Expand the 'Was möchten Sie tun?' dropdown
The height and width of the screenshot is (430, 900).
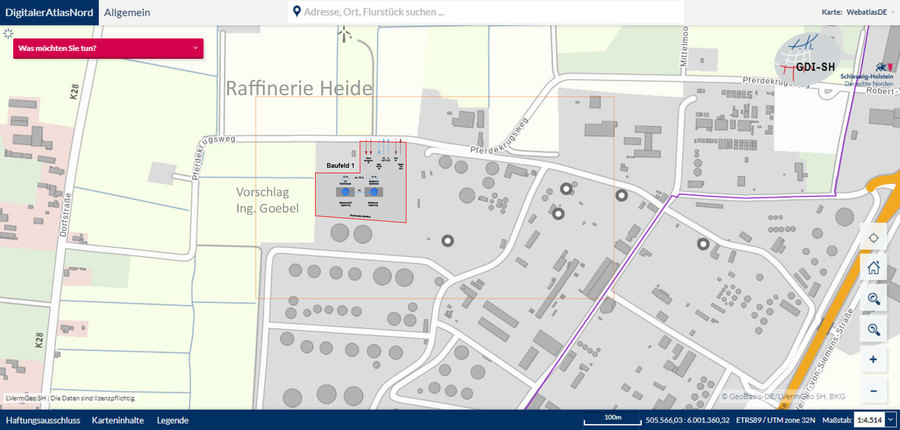[x=108, y=48]
